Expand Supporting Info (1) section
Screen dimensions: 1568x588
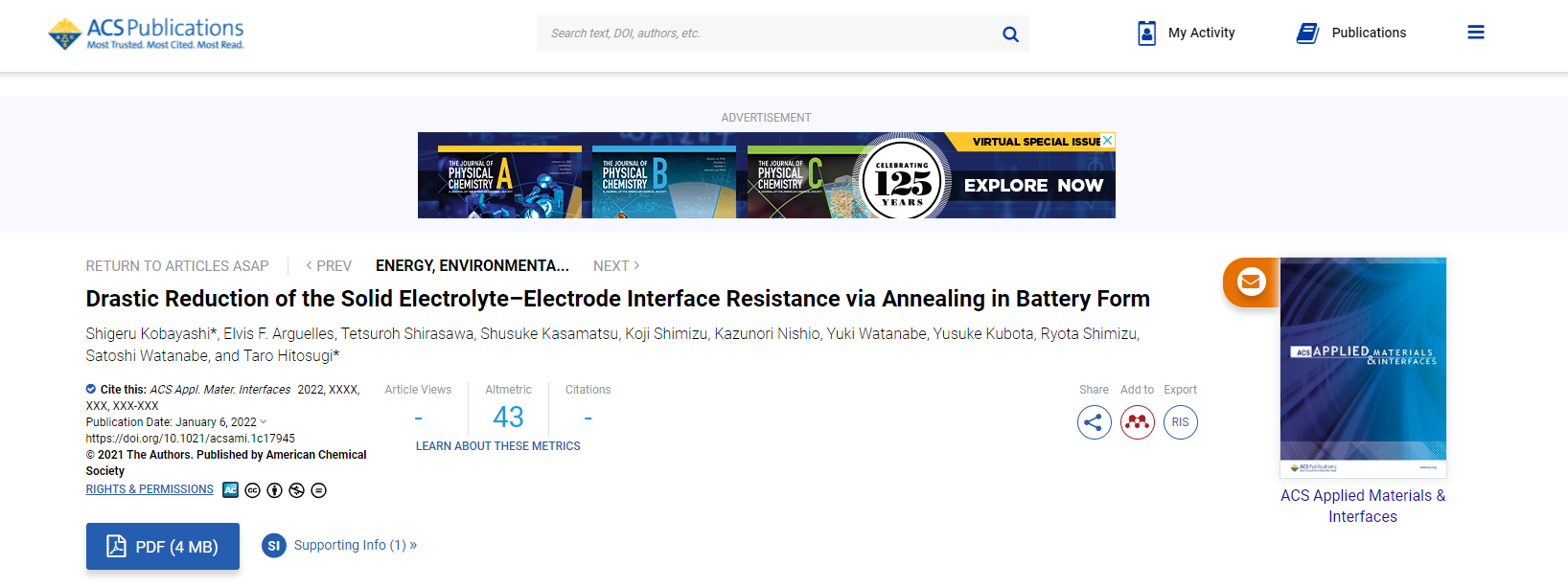point(355,545)
